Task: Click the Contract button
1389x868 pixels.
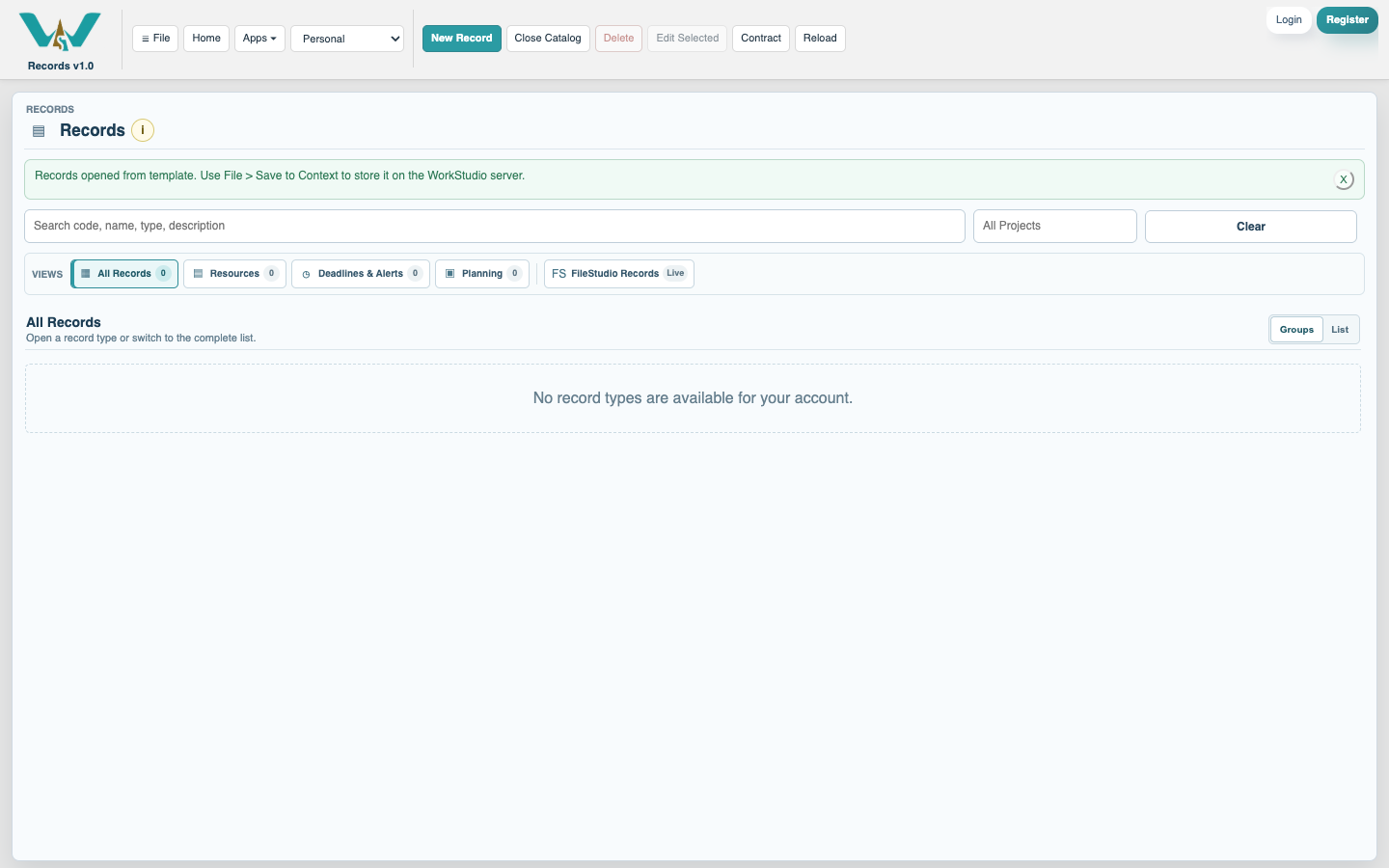Action: [x=761, y=39]
